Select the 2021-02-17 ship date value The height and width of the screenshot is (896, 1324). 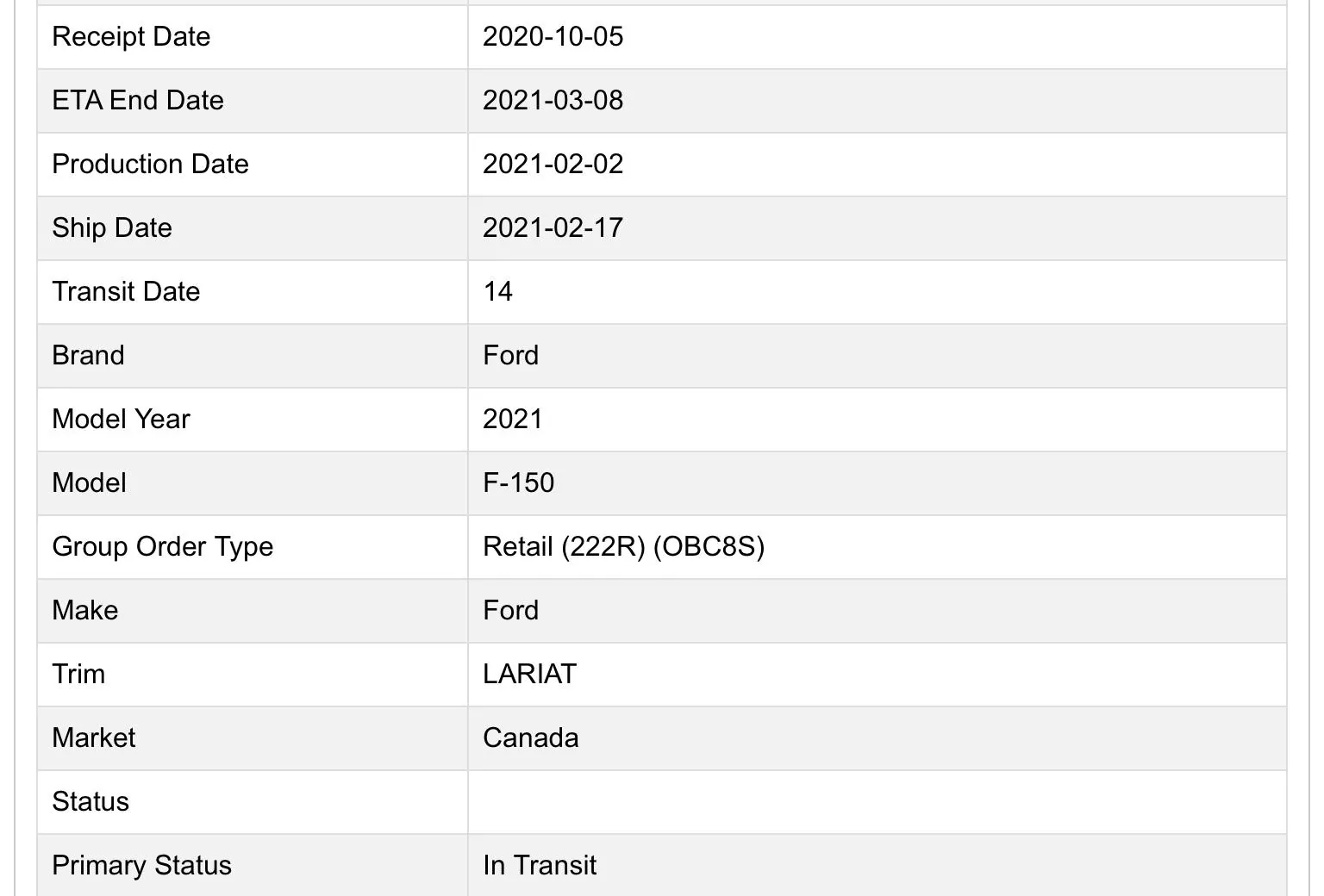tap(553, 228)
